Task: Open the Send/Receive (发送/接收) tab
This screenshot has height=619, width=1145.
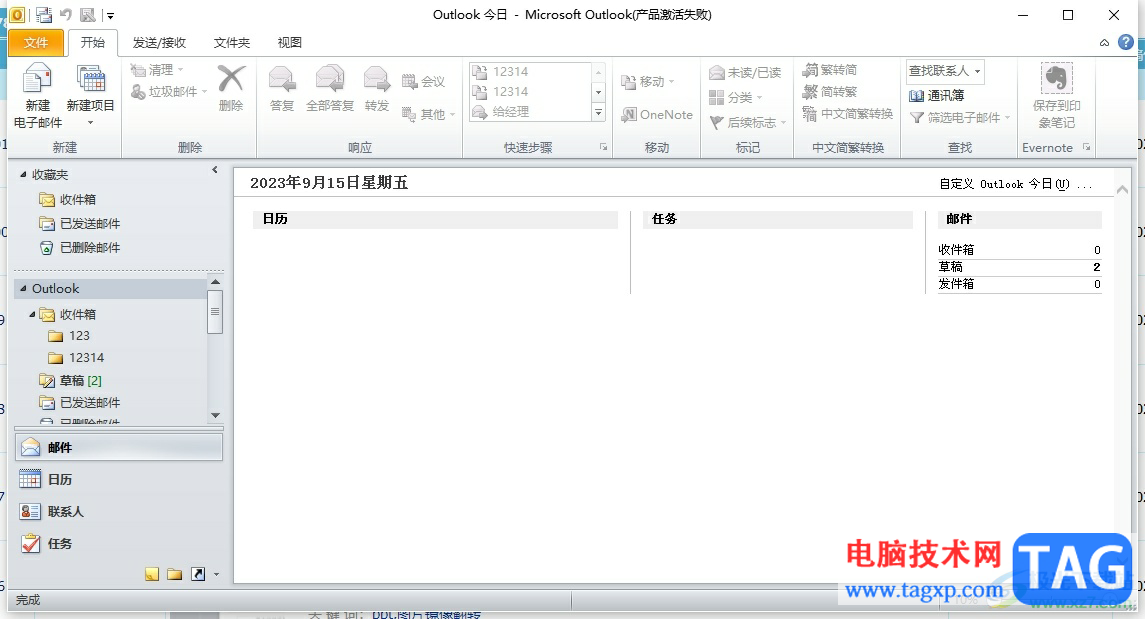Action: 159,42
